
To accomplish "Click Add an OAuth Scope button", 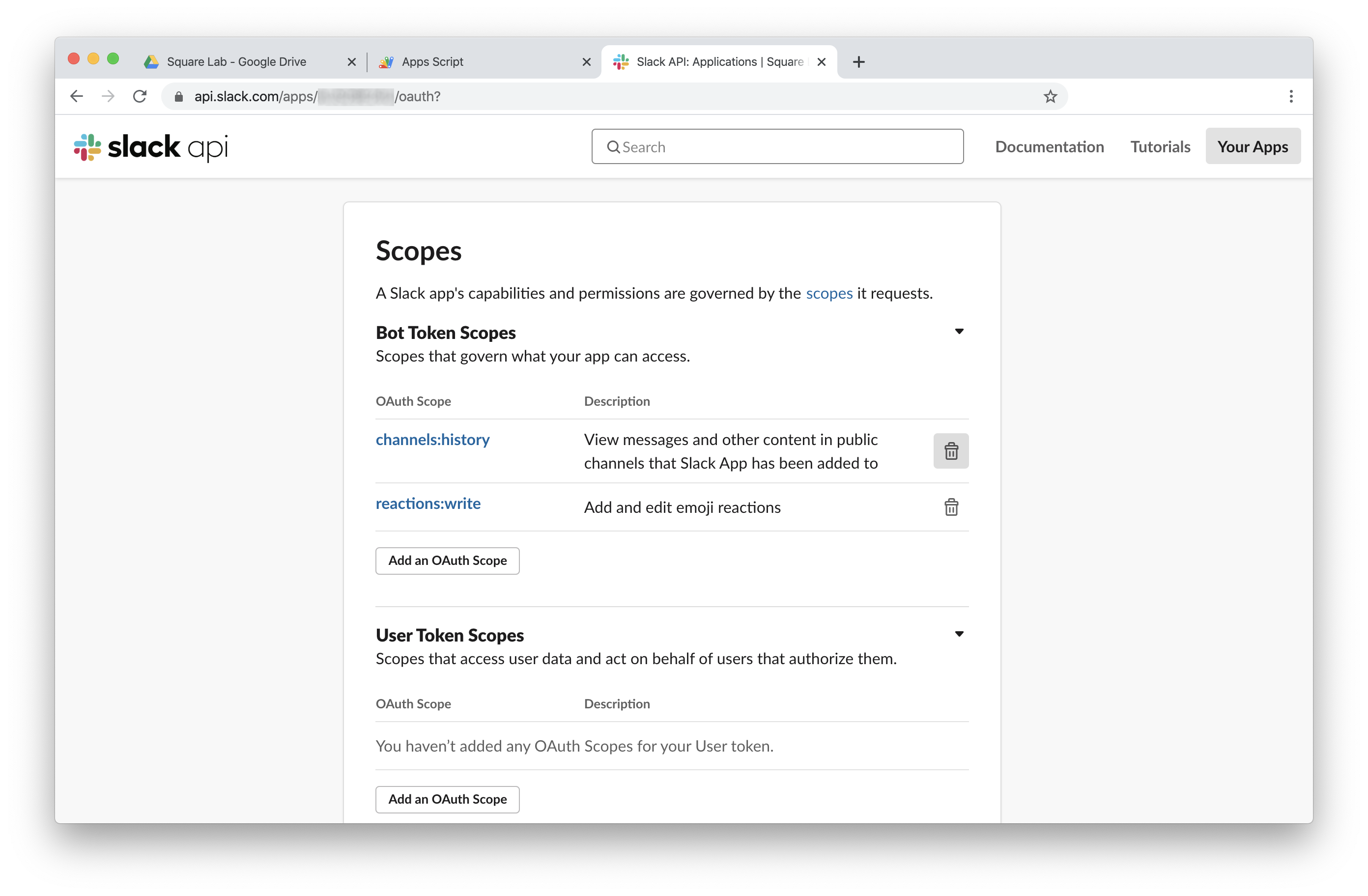I will (x=447, y=560).
